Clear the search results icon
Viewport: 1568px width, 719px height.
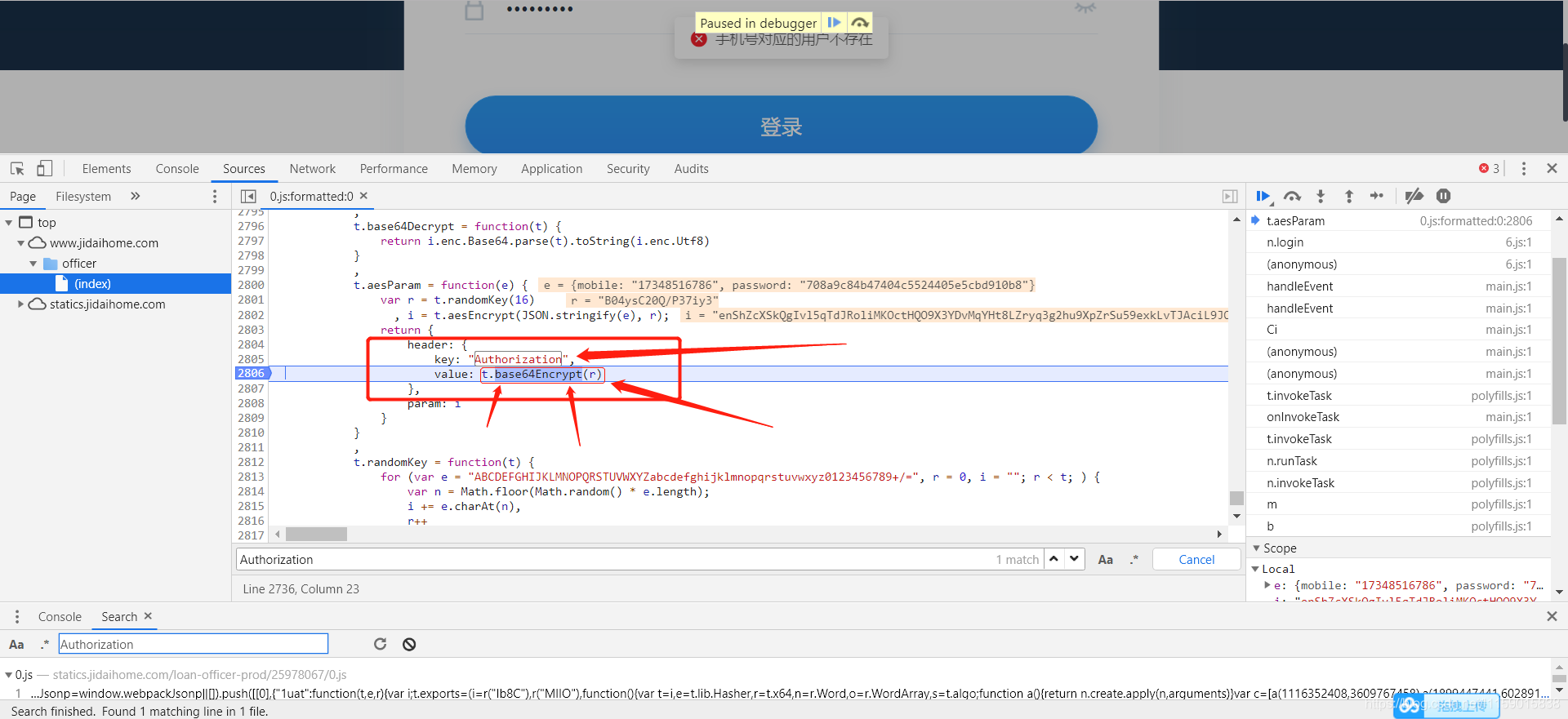409,644
